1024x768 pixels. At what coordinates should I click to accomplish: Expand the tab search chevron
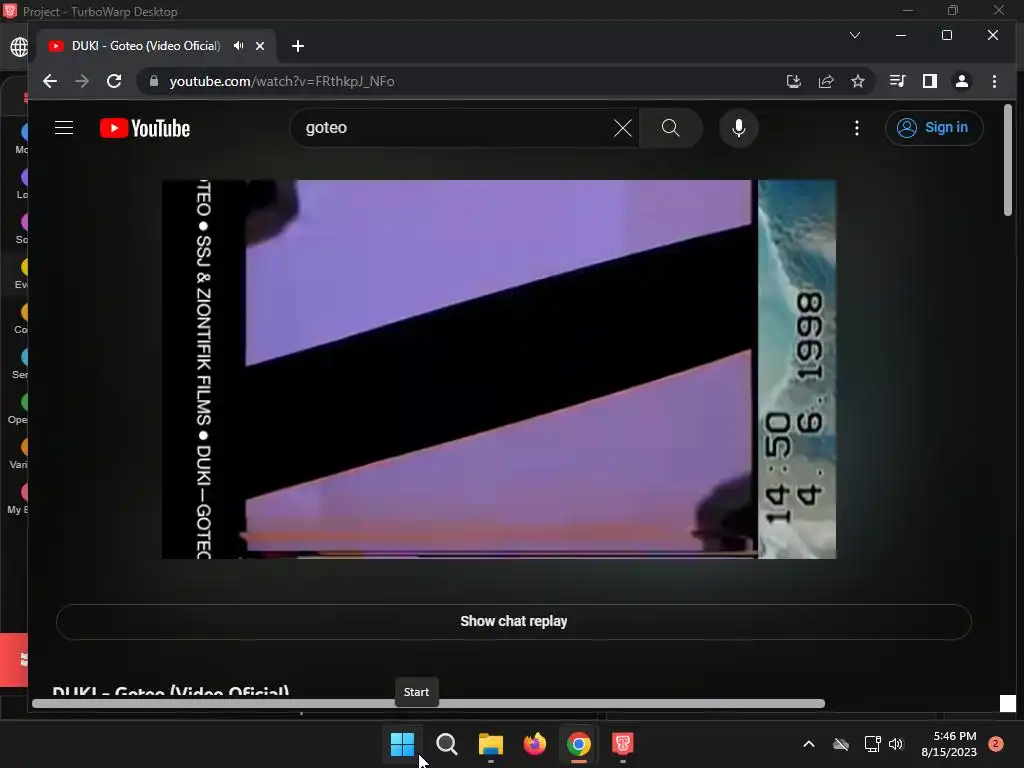855,35
